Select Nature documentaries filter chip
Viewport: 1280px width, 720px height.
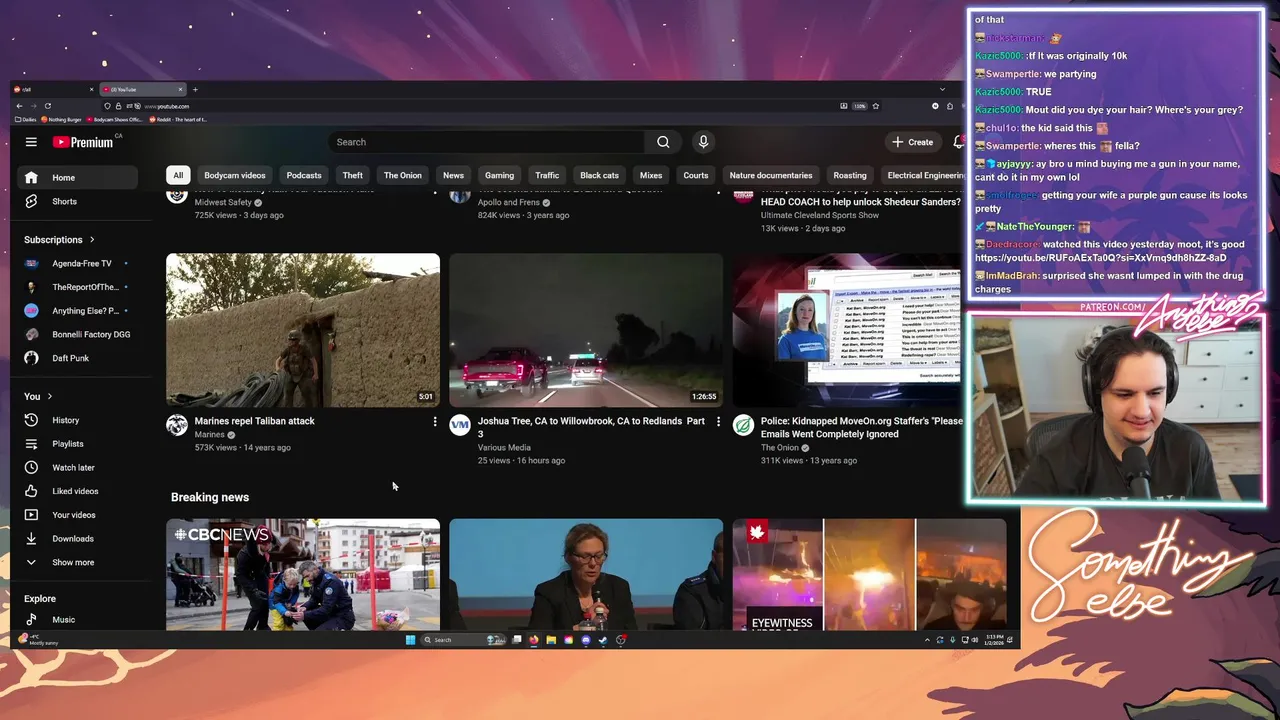[771, 175]
